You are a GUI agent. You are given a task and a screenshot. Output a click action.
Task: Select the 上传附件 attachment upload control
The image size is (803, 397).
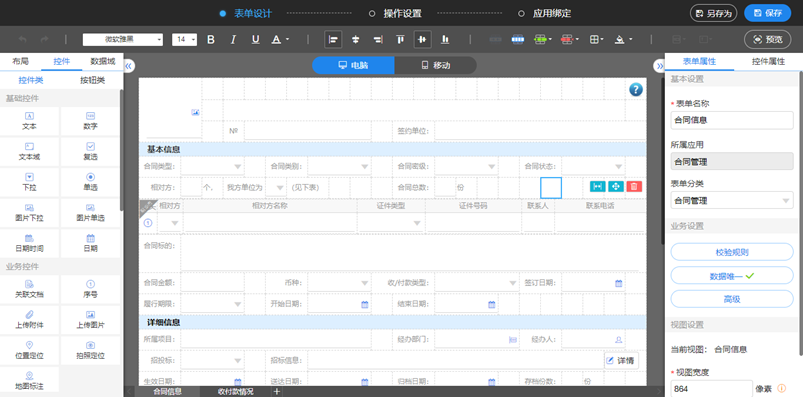tap(30, 320)
